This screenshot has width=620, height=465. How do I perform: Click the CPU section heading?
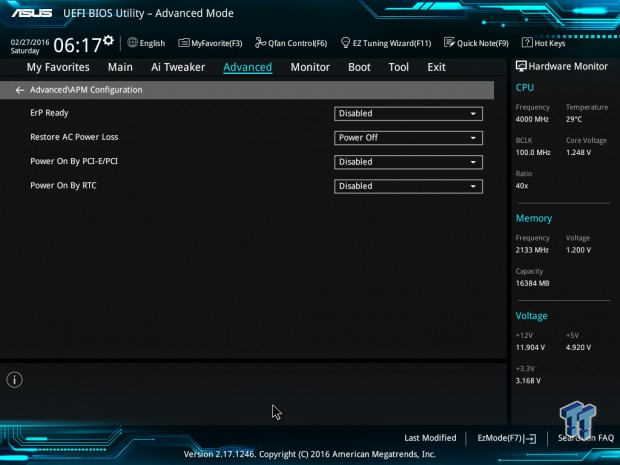pyautogui.click(x=525, y=87)
